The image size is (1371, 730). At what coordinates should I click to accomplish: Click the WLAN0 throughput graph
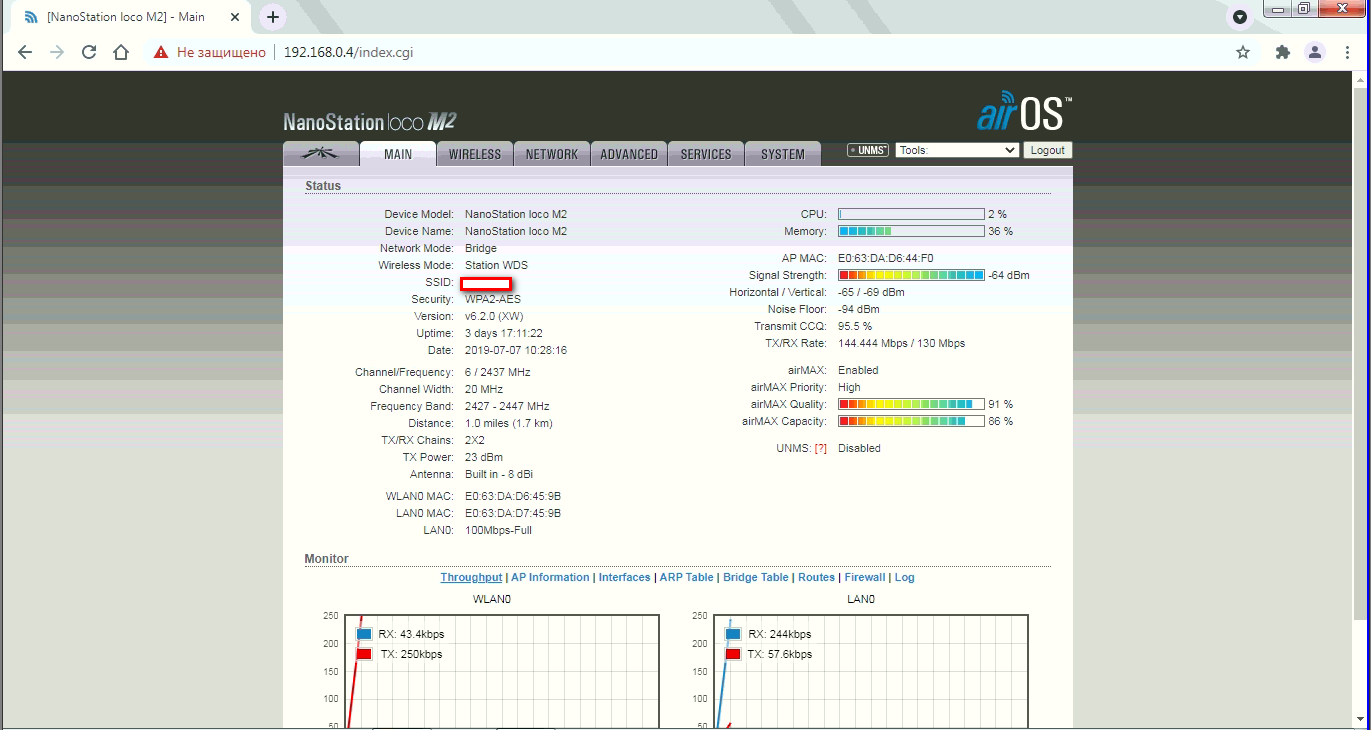503,671
